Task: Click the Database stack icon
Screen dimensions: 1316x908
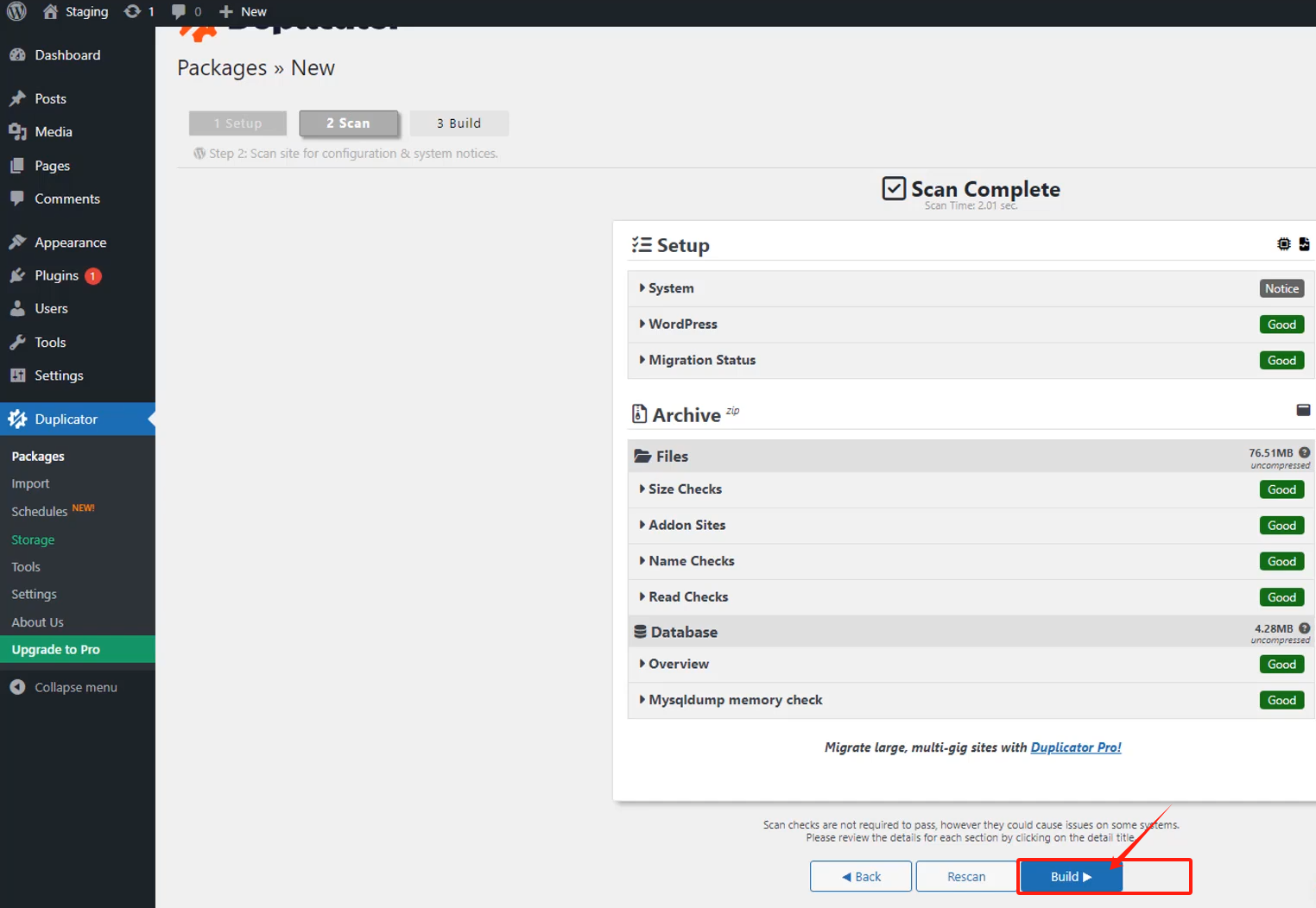Action: 640,631
